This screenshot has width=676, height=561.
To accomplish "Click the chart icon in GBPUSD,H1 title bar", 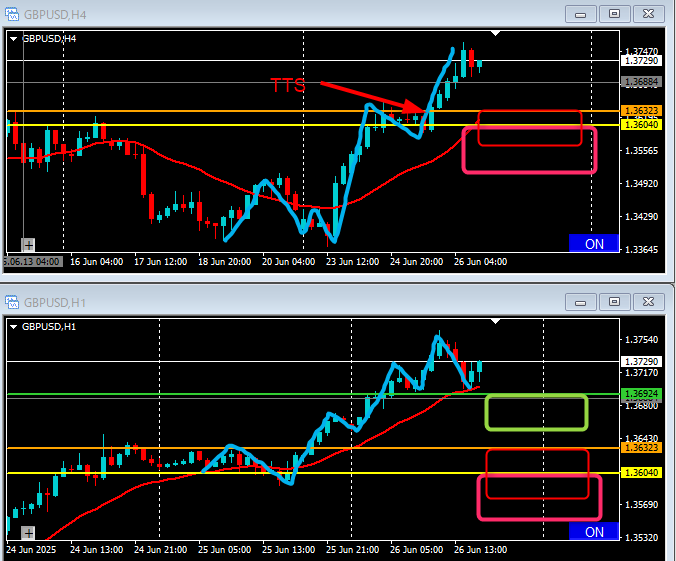I will pos(12,302).
